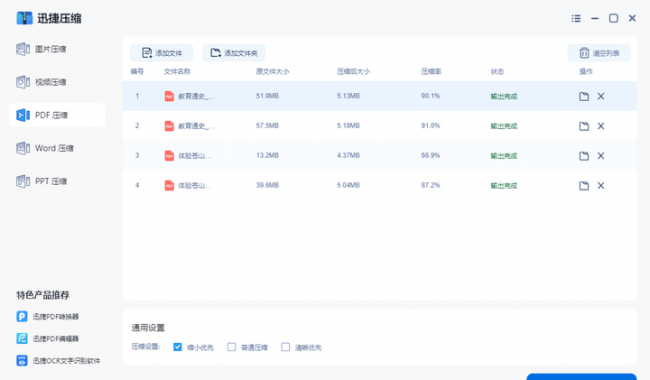The height and width of the screenshot is (380, 650).
Task: Click the 13.2MB original size cell
Action: click(267, 155)
